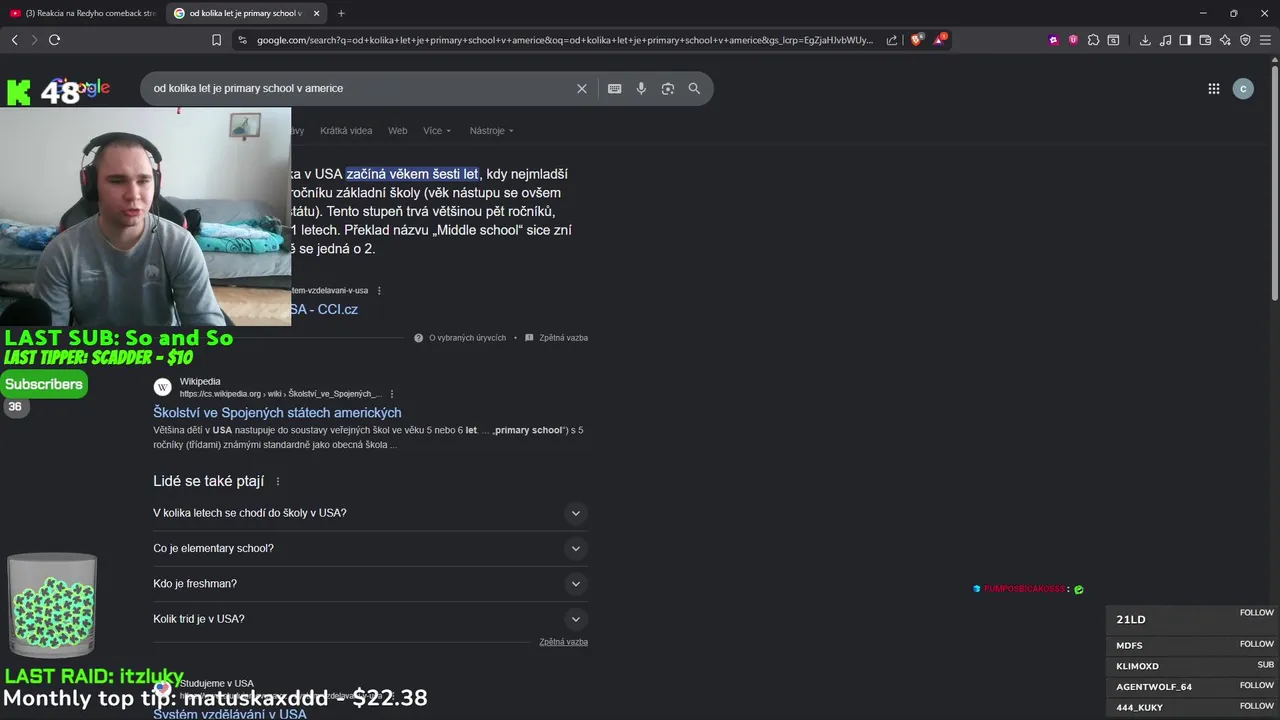Screen dimensions: 1280x720
Task: Open the Brave VPN shield icon
Action: tap(1245, 40)
